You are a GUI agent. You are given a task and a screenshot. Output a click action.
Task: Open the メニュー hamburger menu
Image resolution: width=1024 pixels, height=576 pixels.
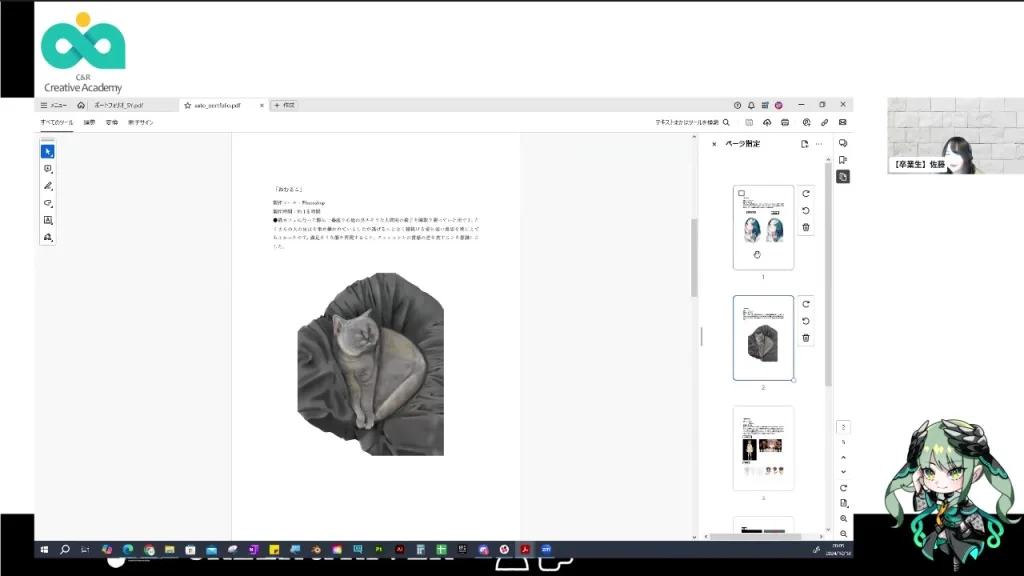(53, 105)
